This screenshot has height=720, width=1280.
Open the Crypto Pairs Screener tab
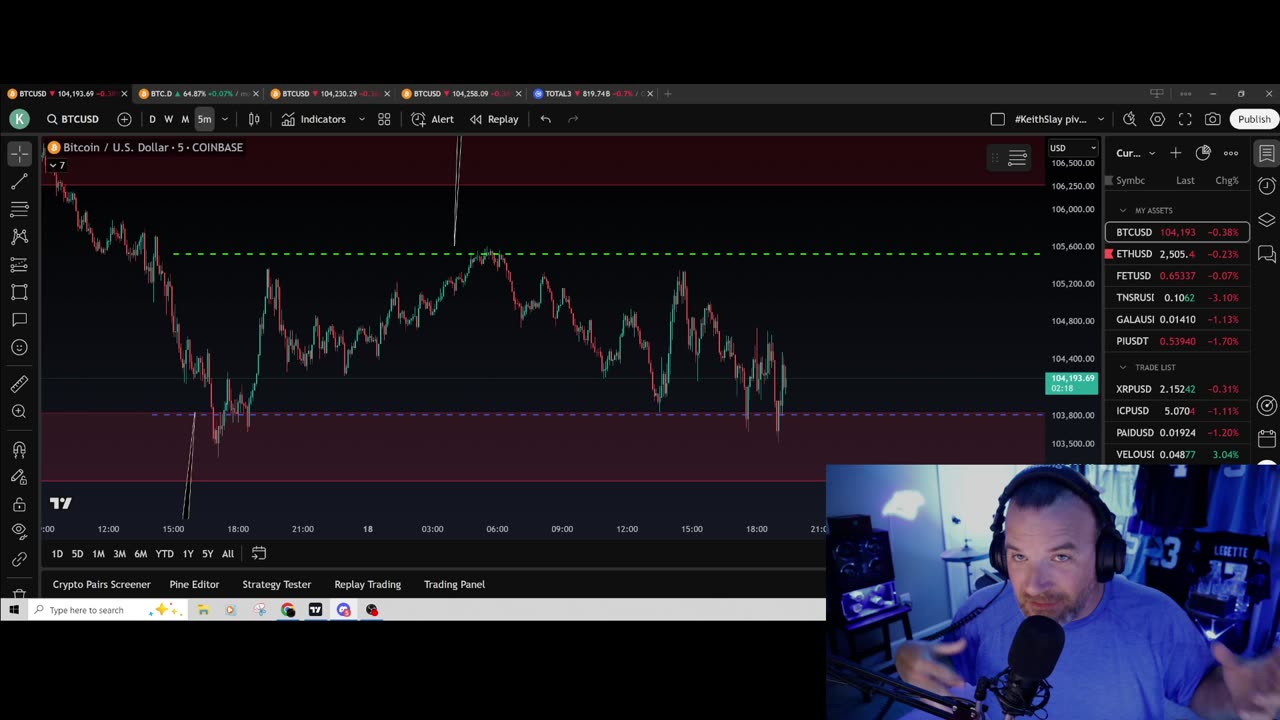[x=101, y=584]
